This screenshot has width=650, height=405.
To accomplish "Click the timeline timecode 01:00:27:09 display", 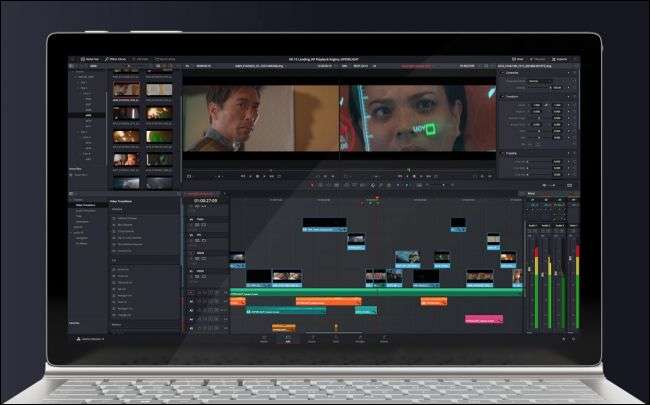I will click(205, 201).
